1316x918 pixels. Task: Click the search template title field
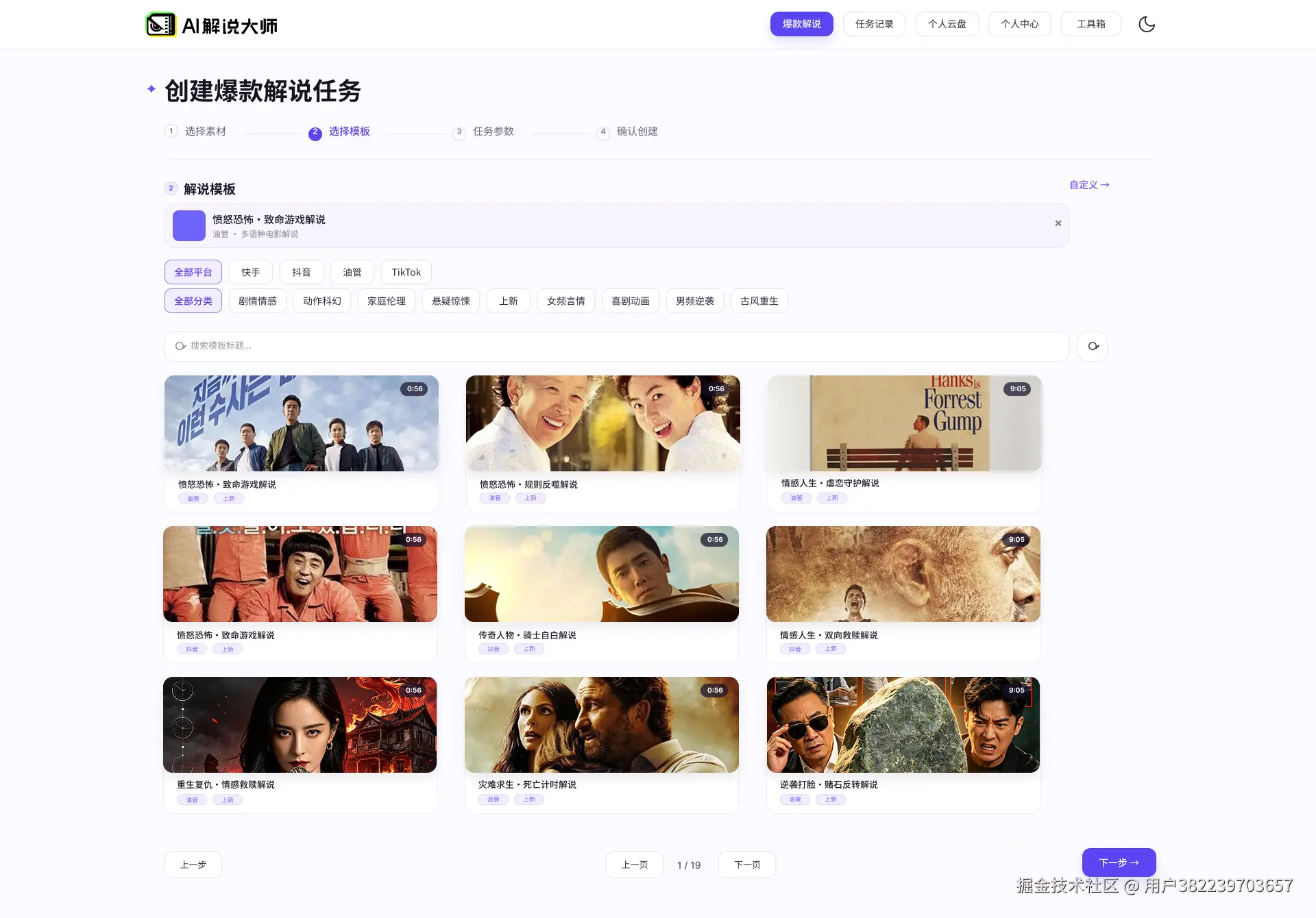pos(617,346)
